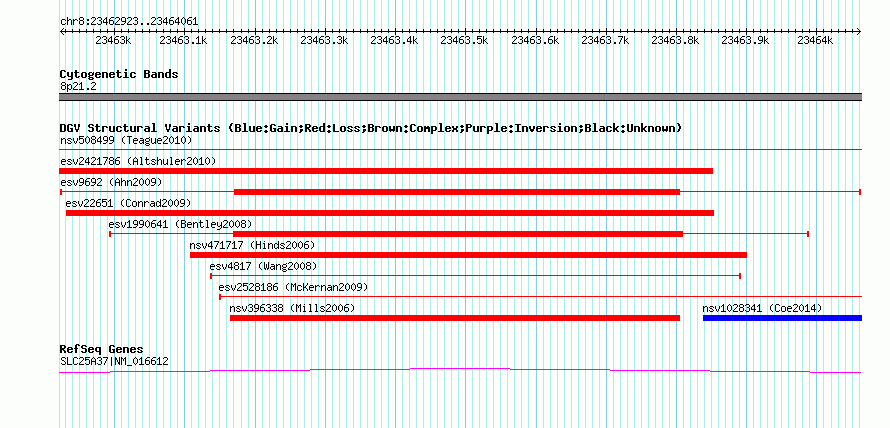The image size is (890, 428).
Task: Click the esv1990641 (Bentley2008) label
Action: point(180,224)
